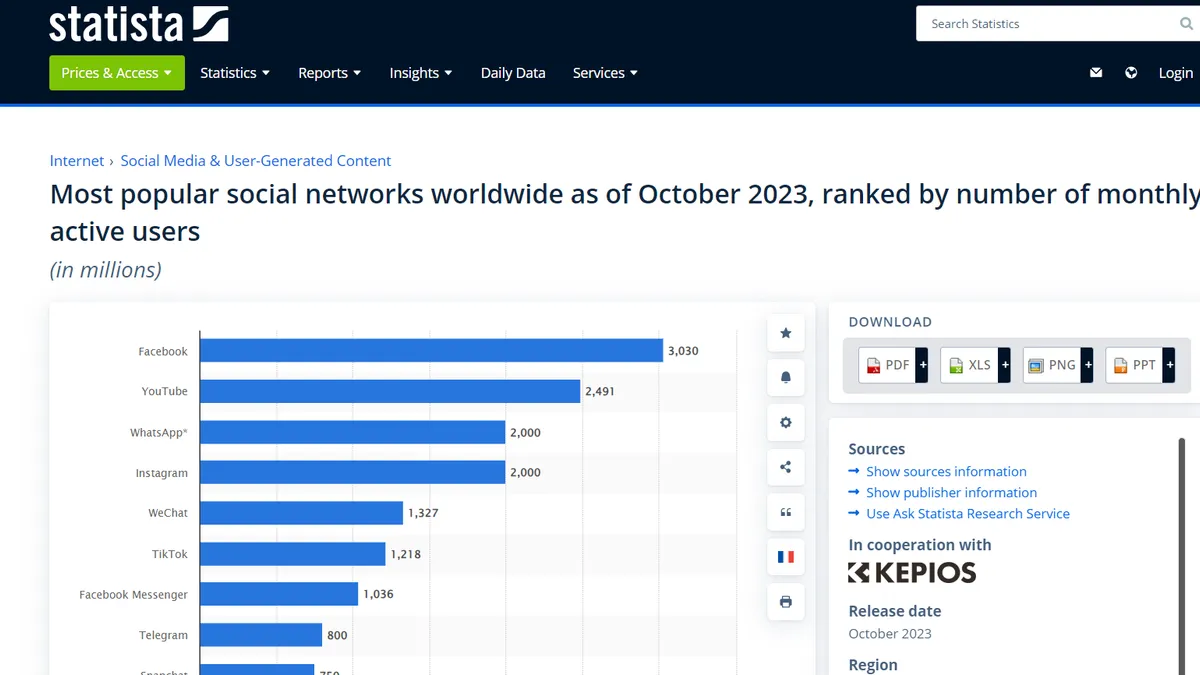
Task: Click the bell alert icon
Action: tap(786, 378)
